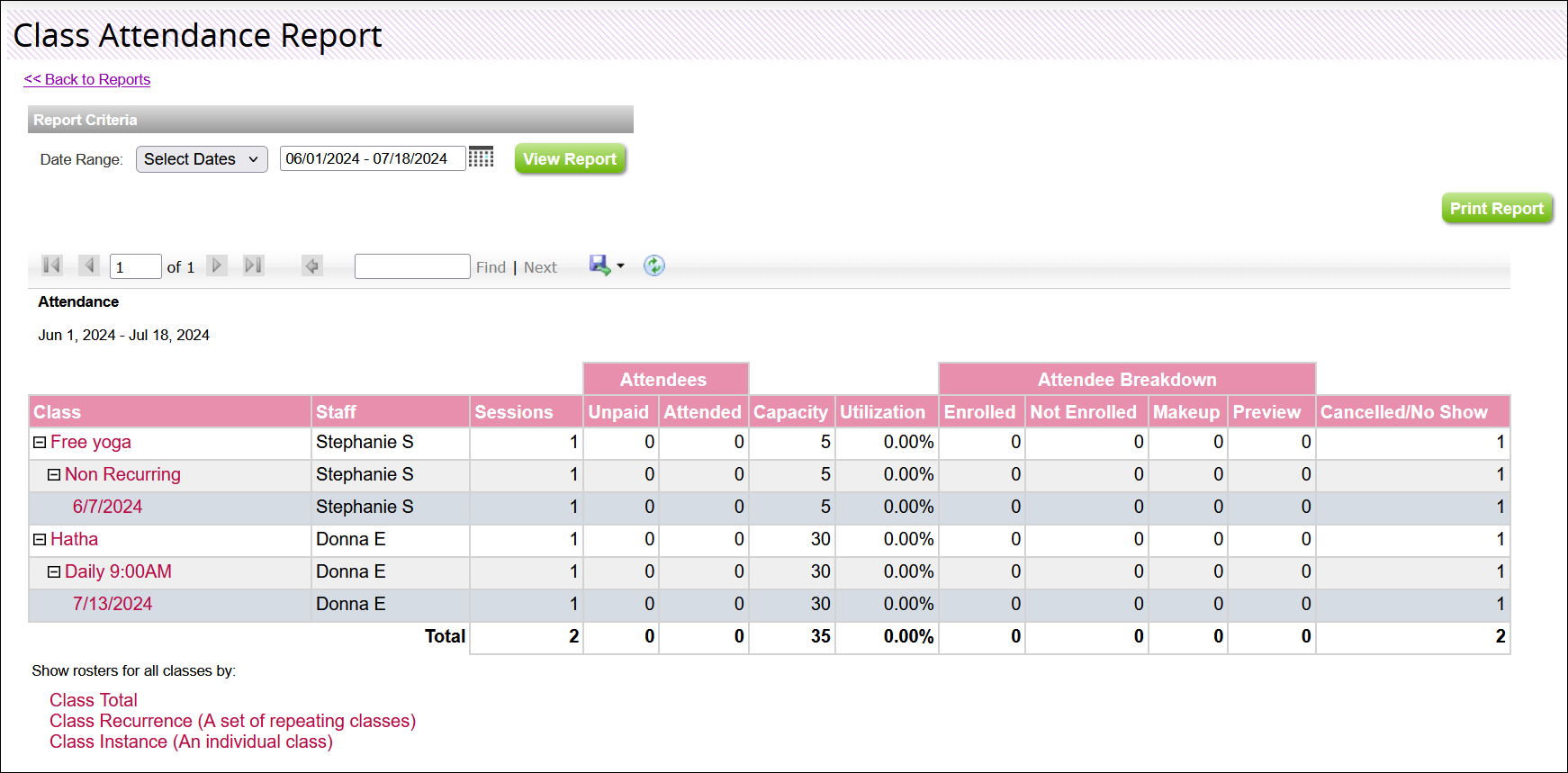Screen dimensions: 1568x773
Task: Go to next page of report
Action: tap(217, 265)
